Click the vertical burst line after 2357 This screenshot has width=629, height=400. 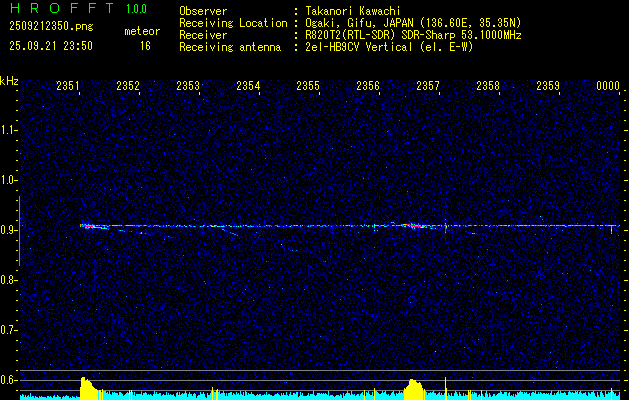(x=445, y=226)
